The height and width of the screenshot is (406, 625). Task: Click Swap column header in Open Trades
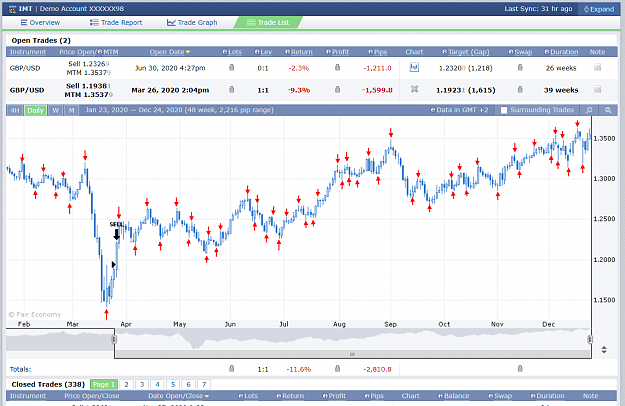[520, 52]
